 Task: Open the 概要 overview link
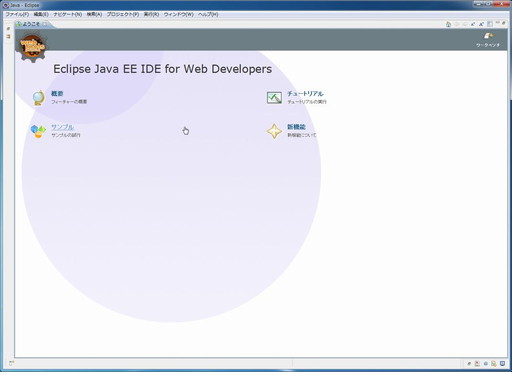[x=57, y=94]
